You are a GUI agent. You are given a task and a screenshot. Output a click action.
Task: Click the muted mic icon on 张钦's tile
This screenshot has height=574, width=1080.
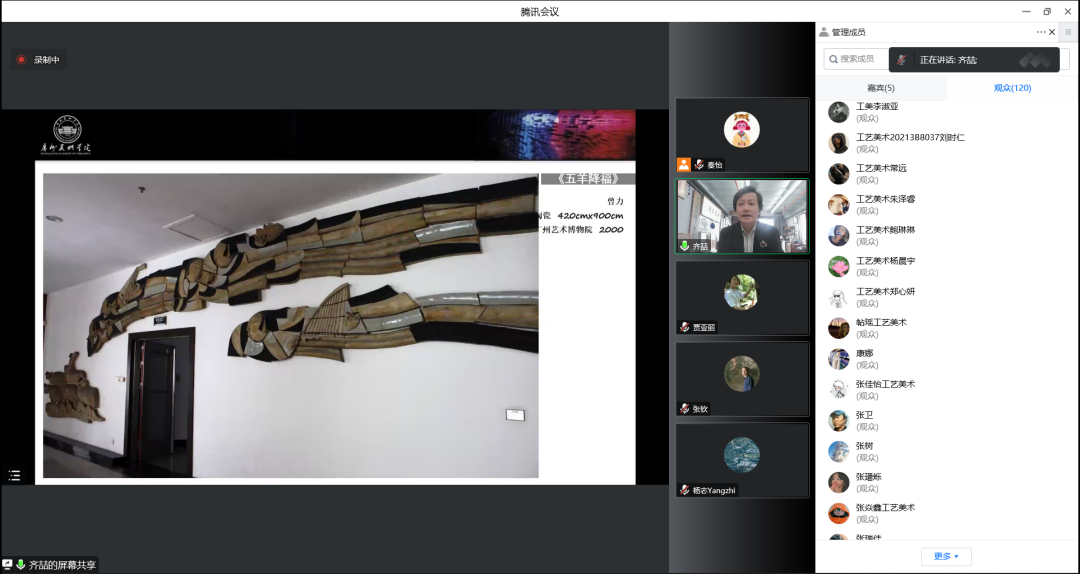[684, 409]
